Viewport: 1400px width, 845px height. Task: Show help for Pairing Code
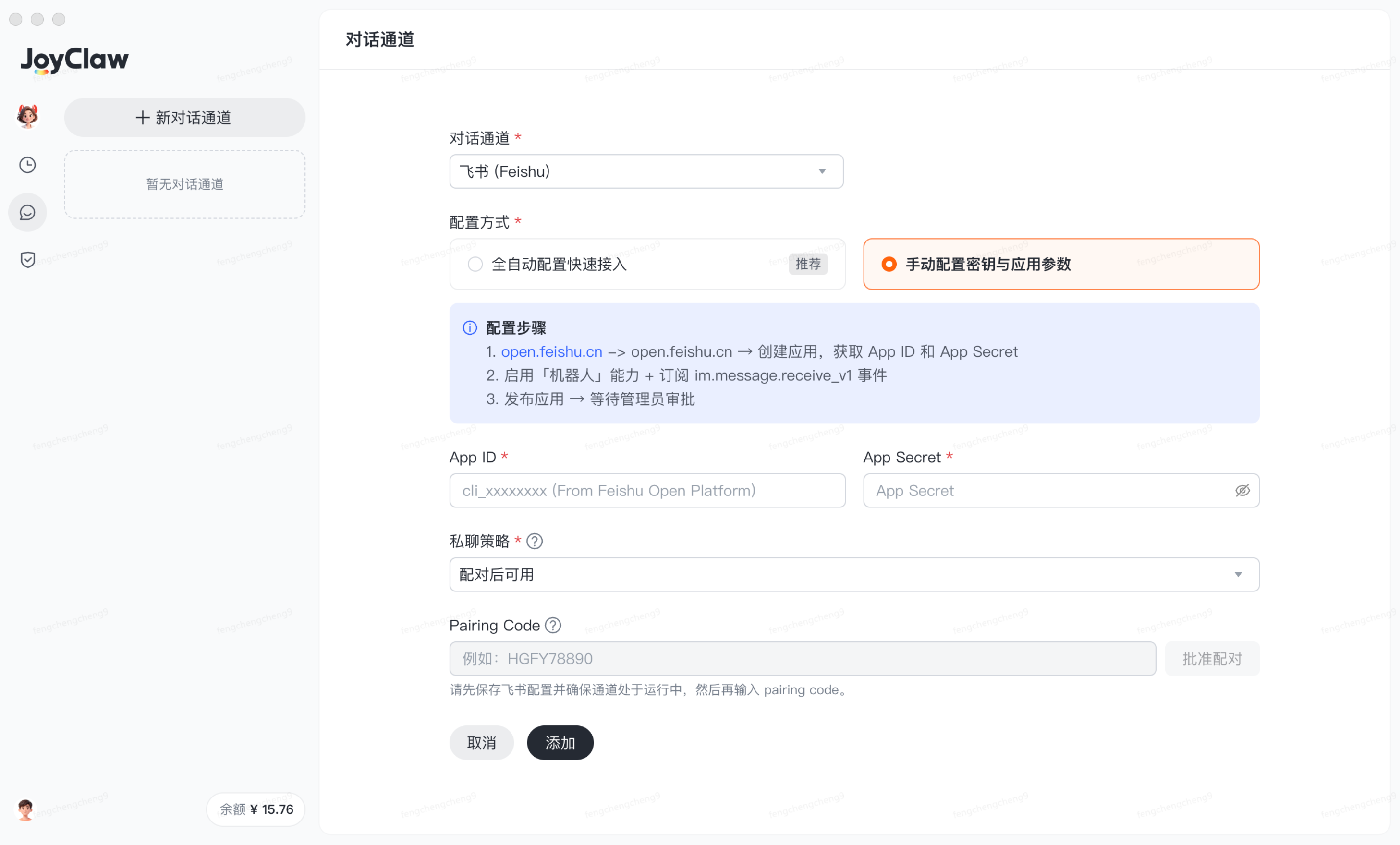click(x=553, y=625)
